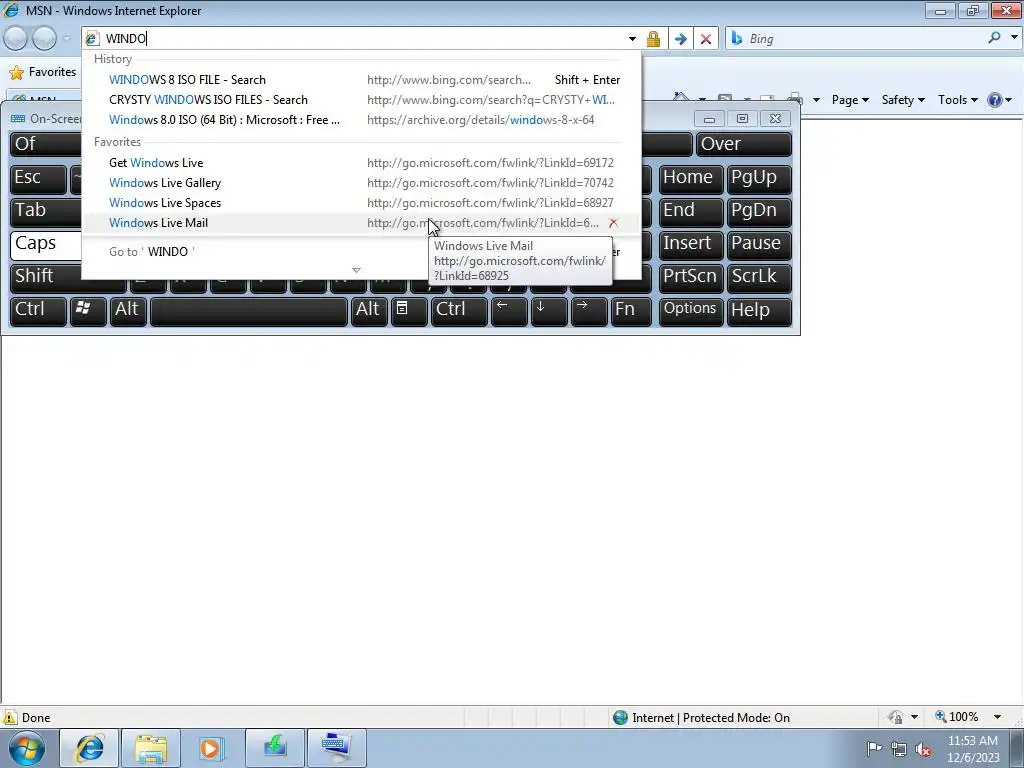Toggle the Caps key on keyboard
The width and height of the screenshot is (1024, 768).
coord(46,244)
